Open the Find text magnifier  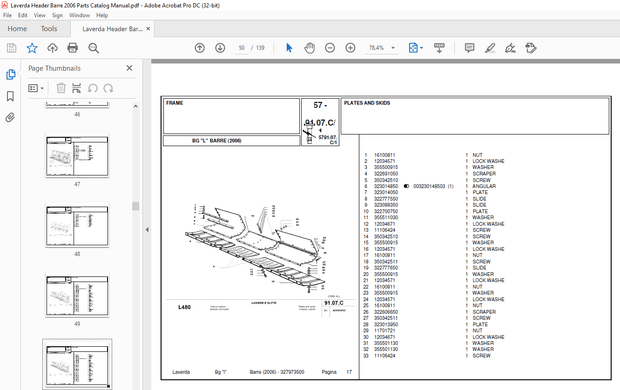pos(94,48)
